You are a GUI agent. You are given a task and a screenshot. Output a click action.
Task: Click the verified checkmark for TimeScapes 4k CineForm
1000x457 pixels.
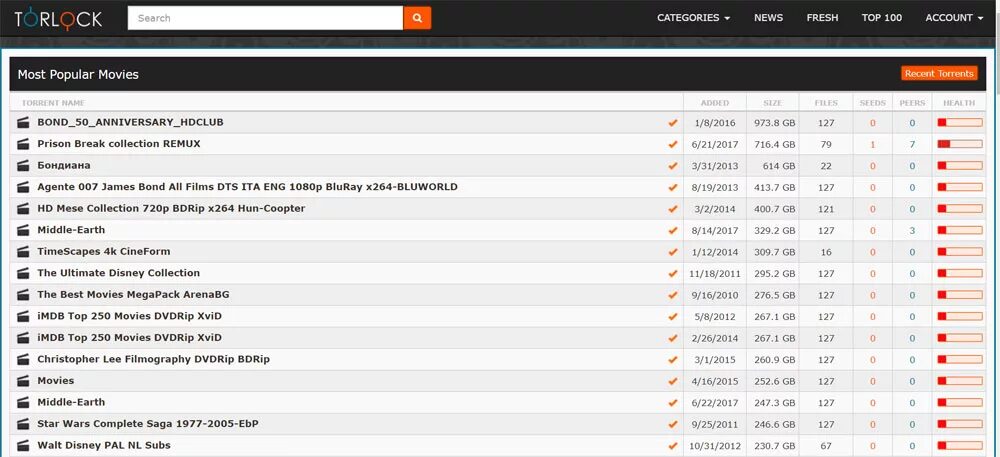pos(672,252)
